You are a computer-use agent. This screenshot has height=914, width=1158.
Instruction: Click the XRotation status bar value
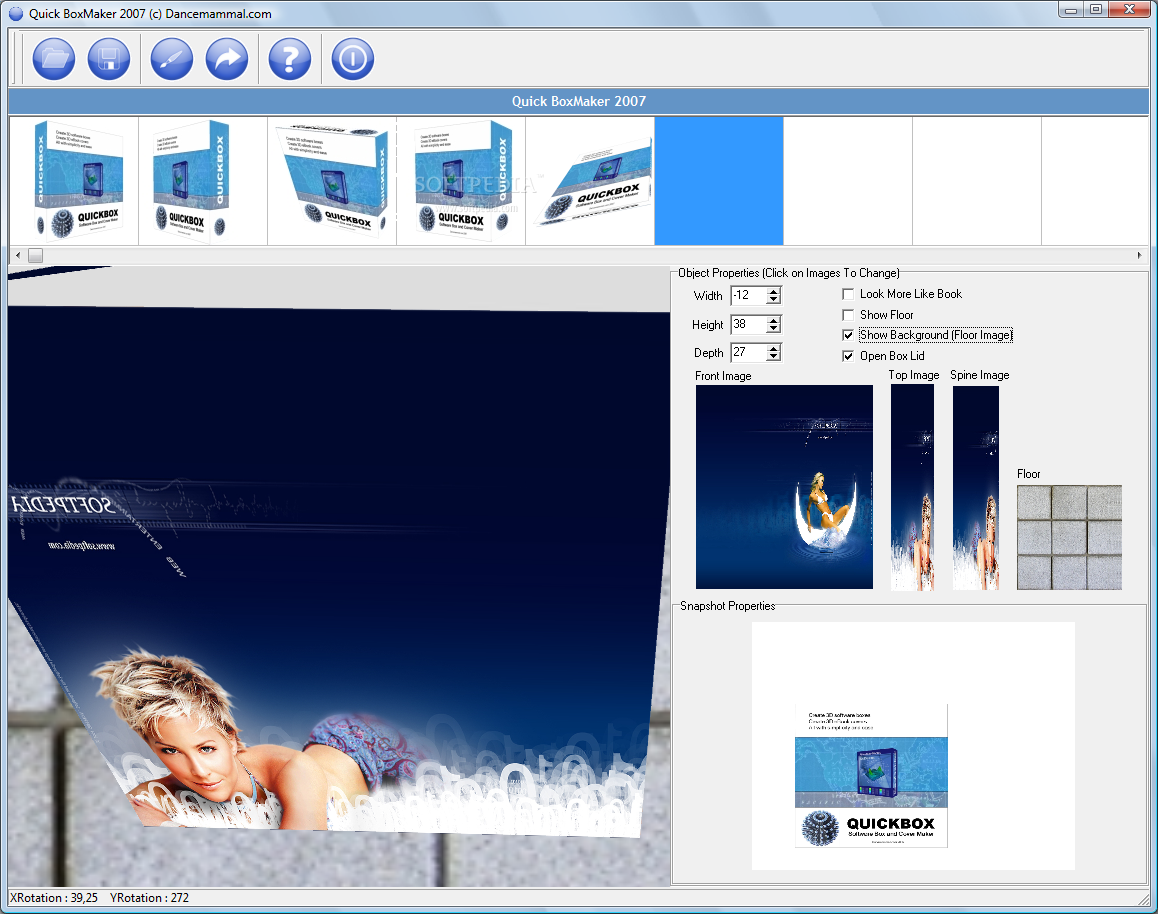point(54,898)
